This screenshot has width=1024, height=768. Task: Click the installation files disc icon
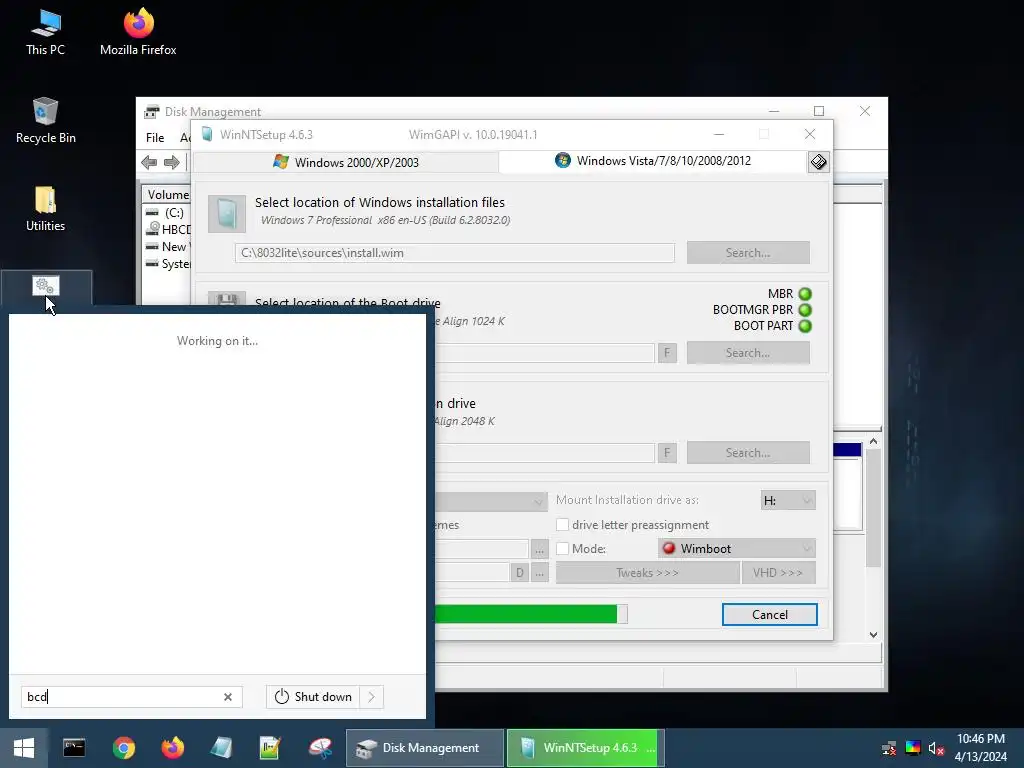tap(227, 214)
